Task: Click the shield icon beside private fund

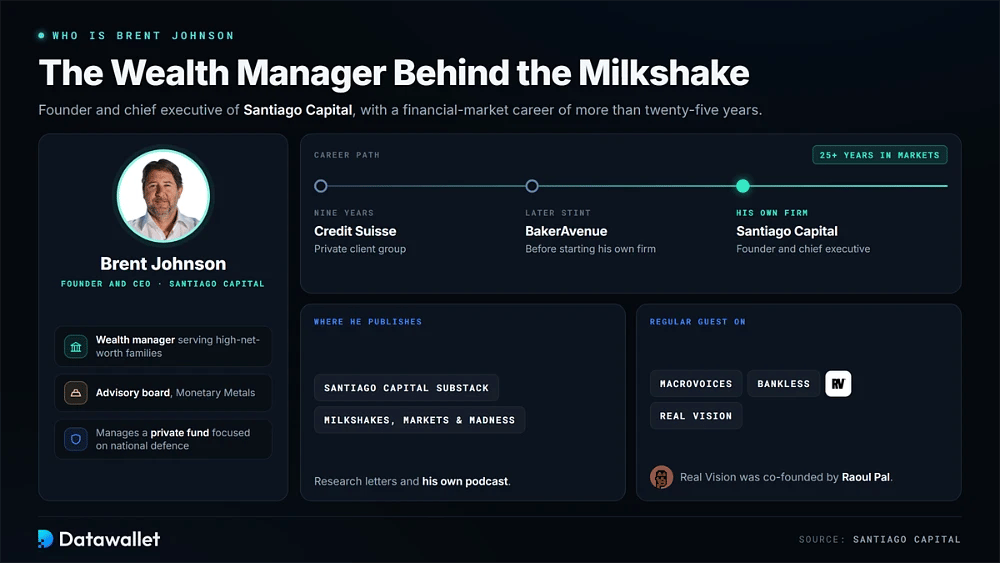Action: coord(75,439)
